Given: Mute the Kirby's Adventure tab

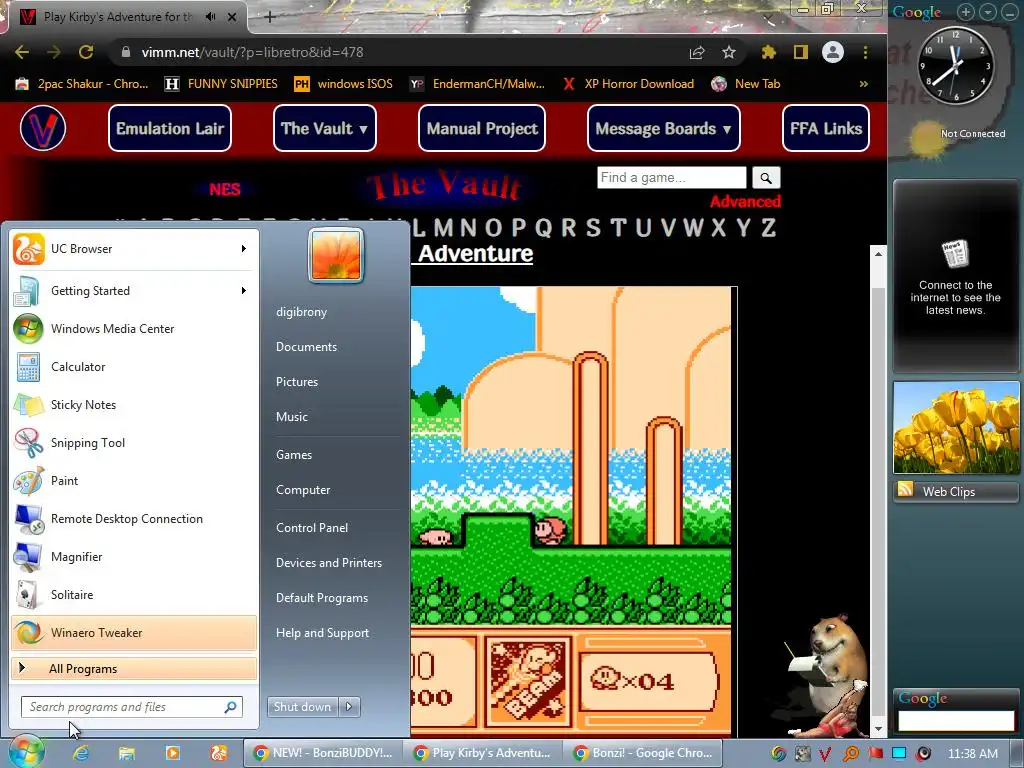Looking at the screenshot, I should (x=210, y=17).
